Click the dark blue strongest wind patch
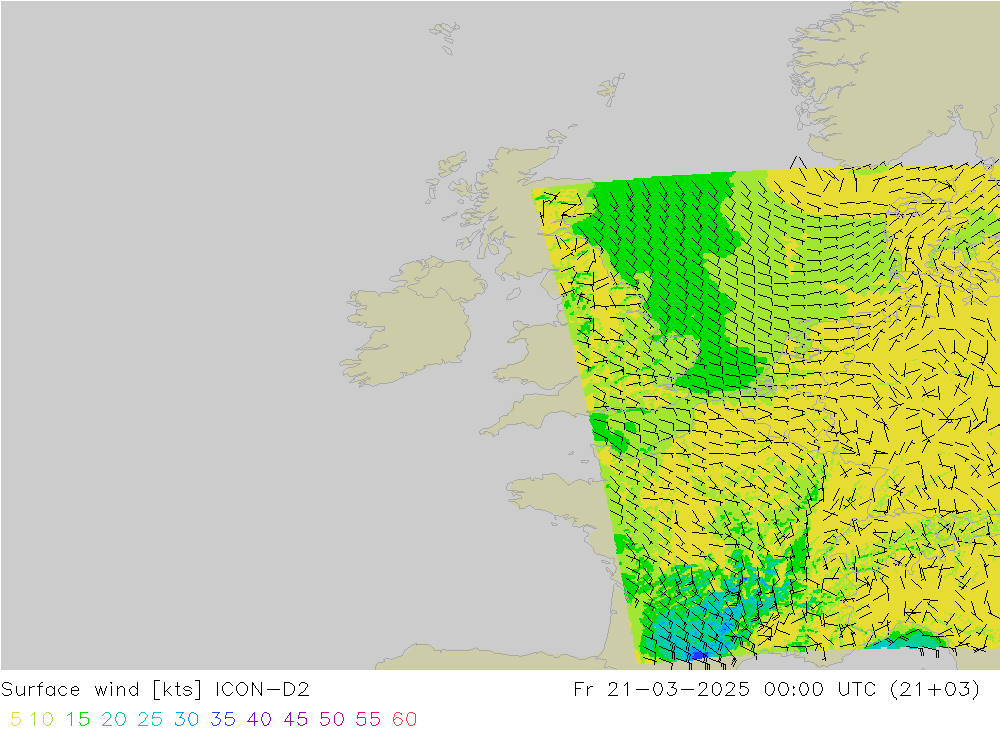The height and width of the screenshot is (733, 1000). click(x=698, y=654)
